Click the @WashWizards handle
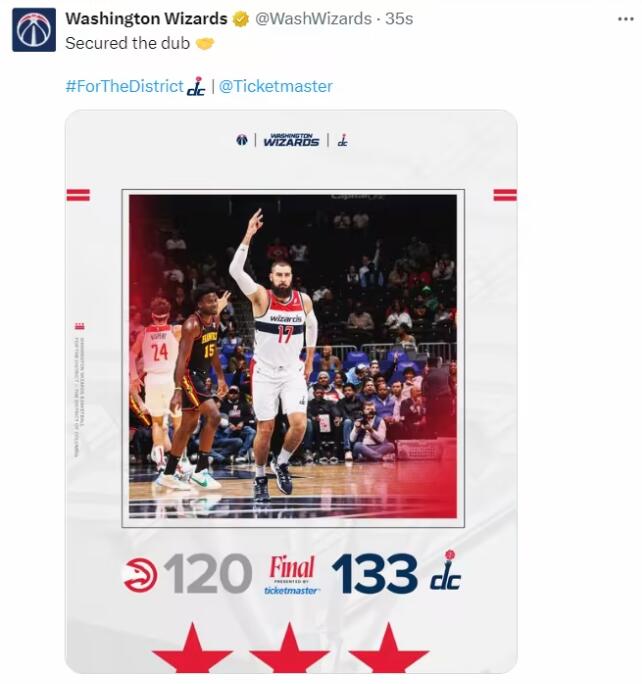The image size is (642, 684). pyautogui.click(x=313, y=19)
